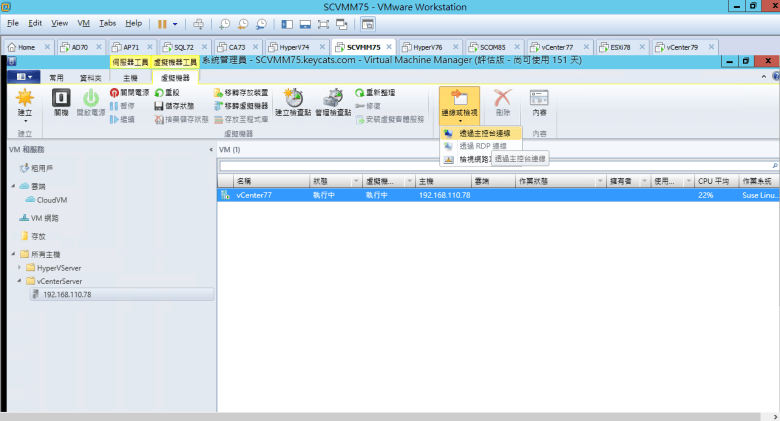Screen dimensions: 780x421
Task: Collapse the 所有主機 tree node
Action: (x=13, y=256)
